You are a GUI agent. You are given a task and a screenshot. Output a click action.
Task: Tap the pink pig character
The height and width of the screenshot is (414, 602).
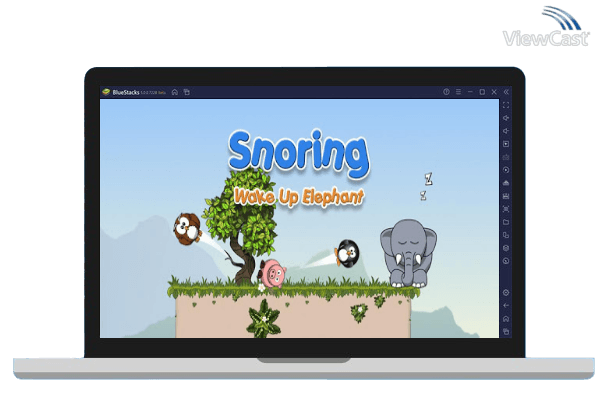click(x=272, y=273)
